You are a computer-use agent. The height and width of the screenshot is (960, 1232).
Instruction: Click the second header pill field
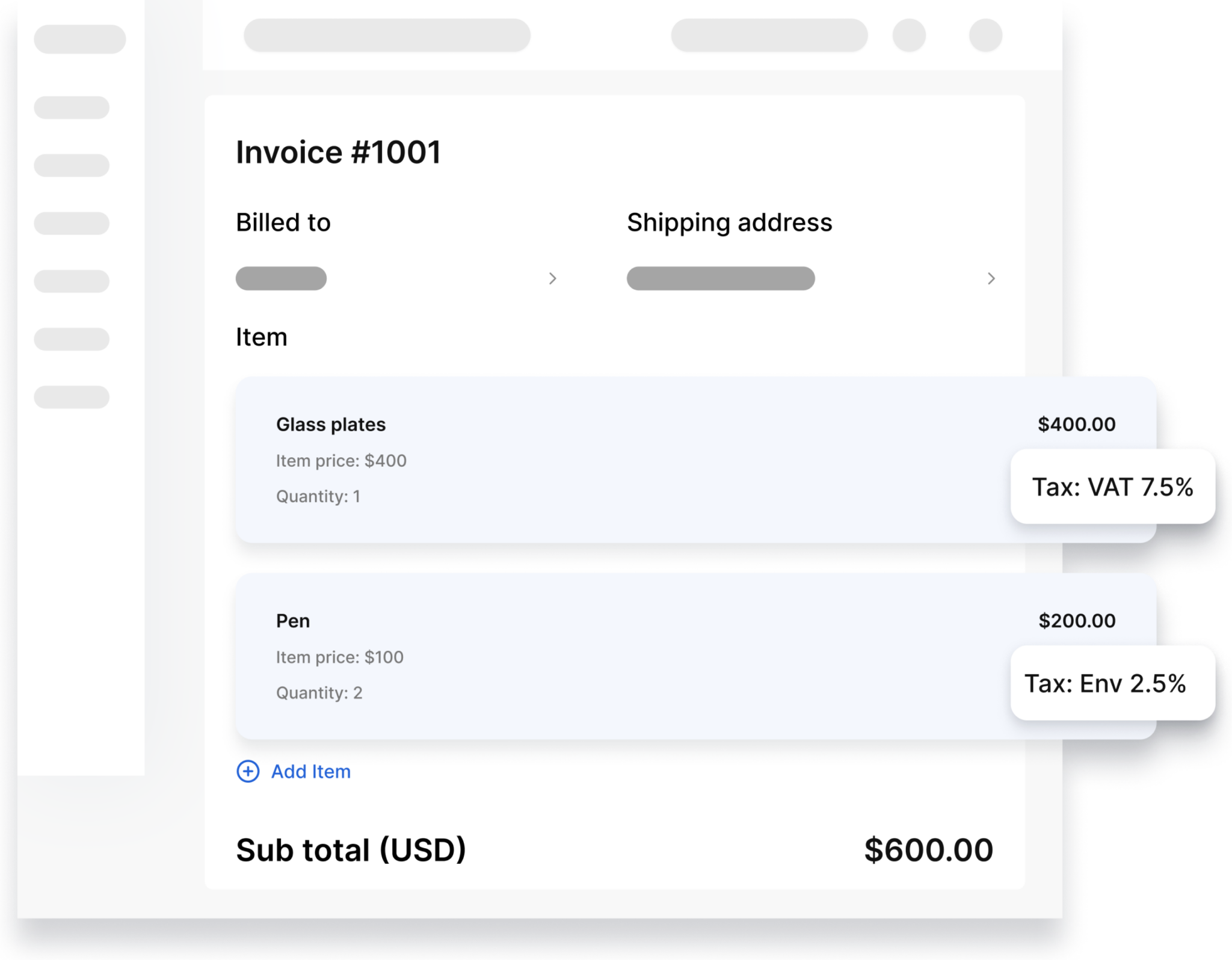[769, 35]
